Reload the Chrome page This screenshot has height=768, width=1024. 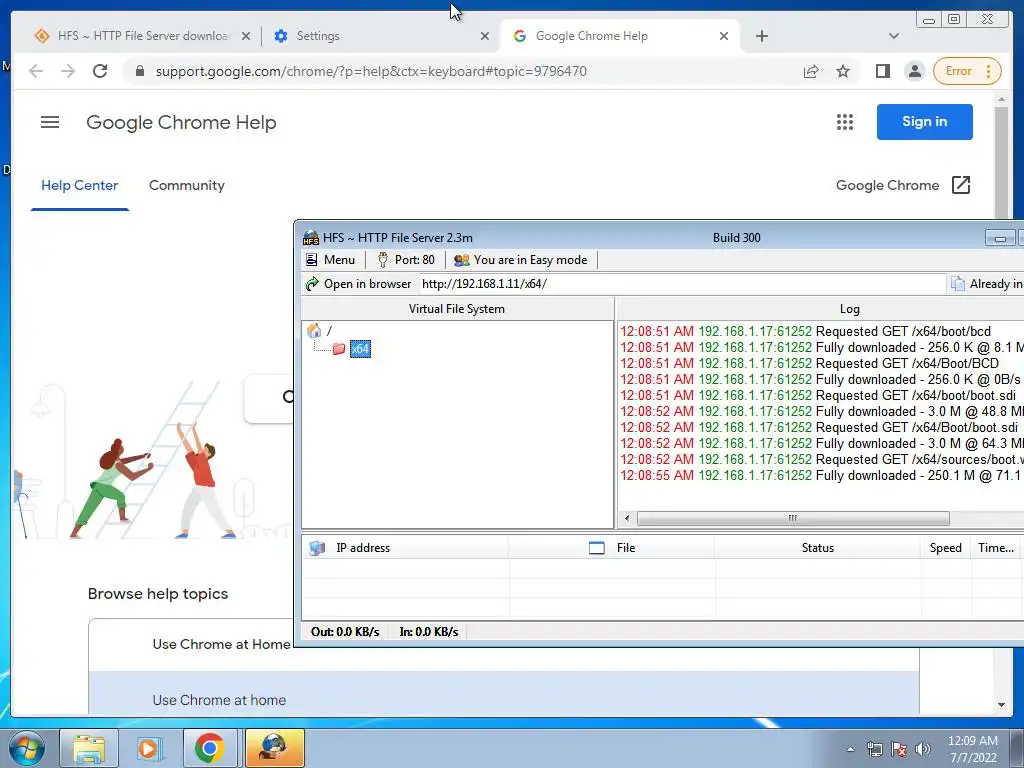point(100,71)
